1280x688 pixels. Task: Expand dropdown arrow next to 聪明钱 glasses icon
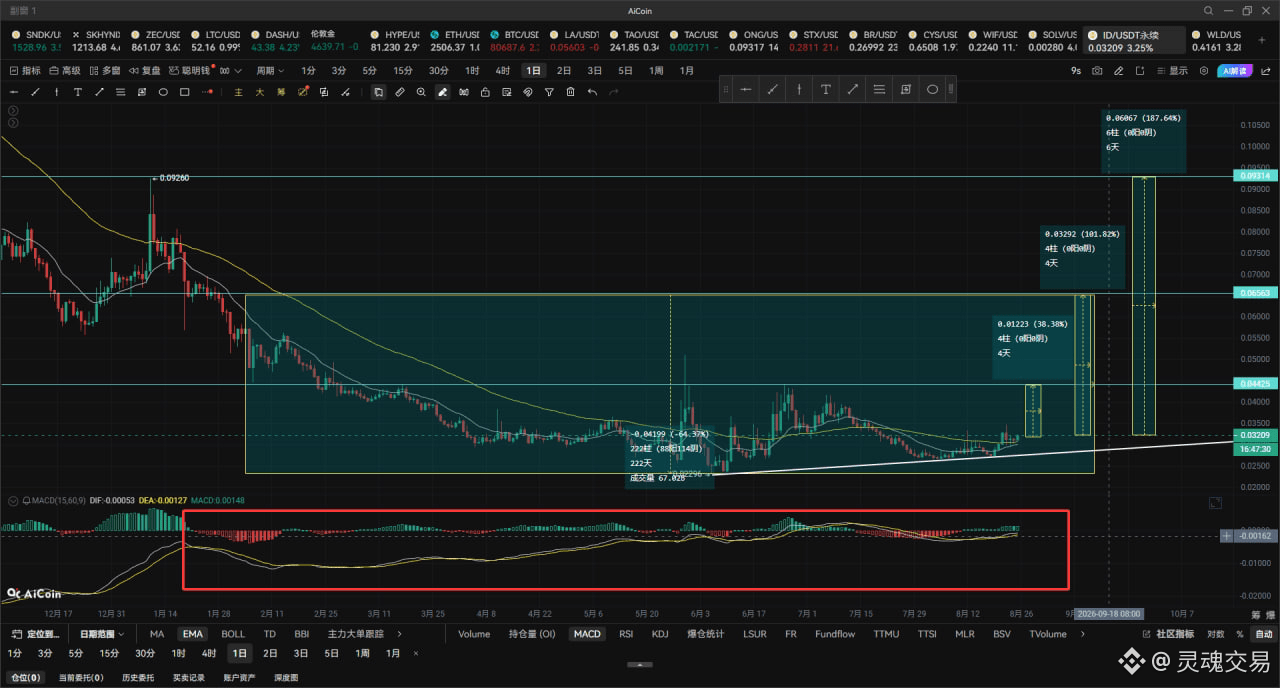pos(238,71)
